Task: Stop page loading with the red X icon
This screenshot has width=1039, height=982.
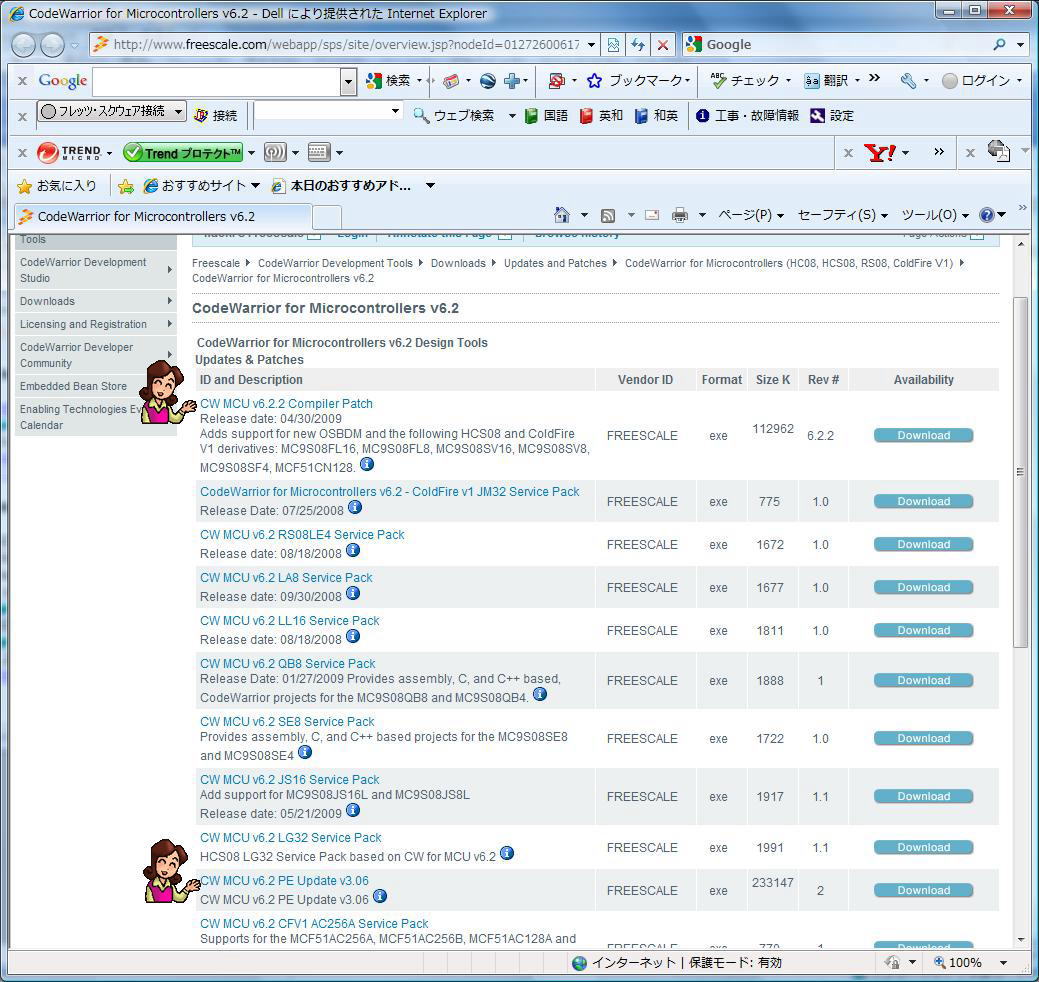Action: tap(662, 45)
